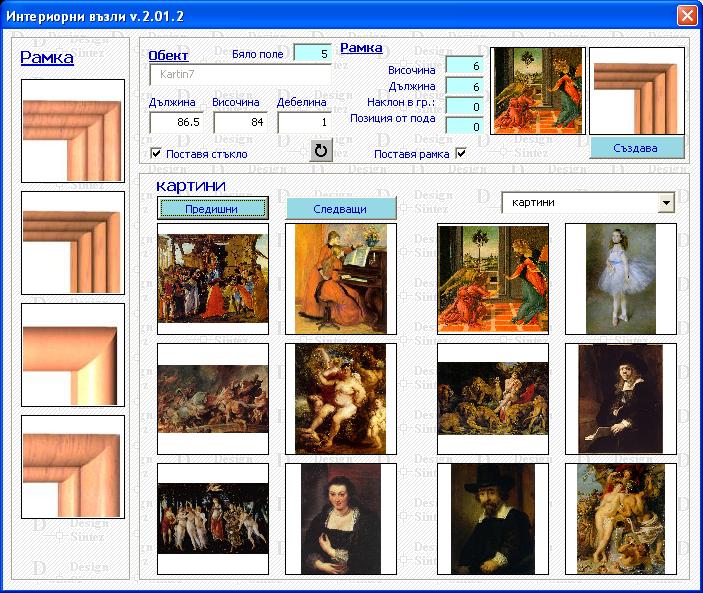
Task: Click the Позиция от пода field
Action: tap(464, 126)
